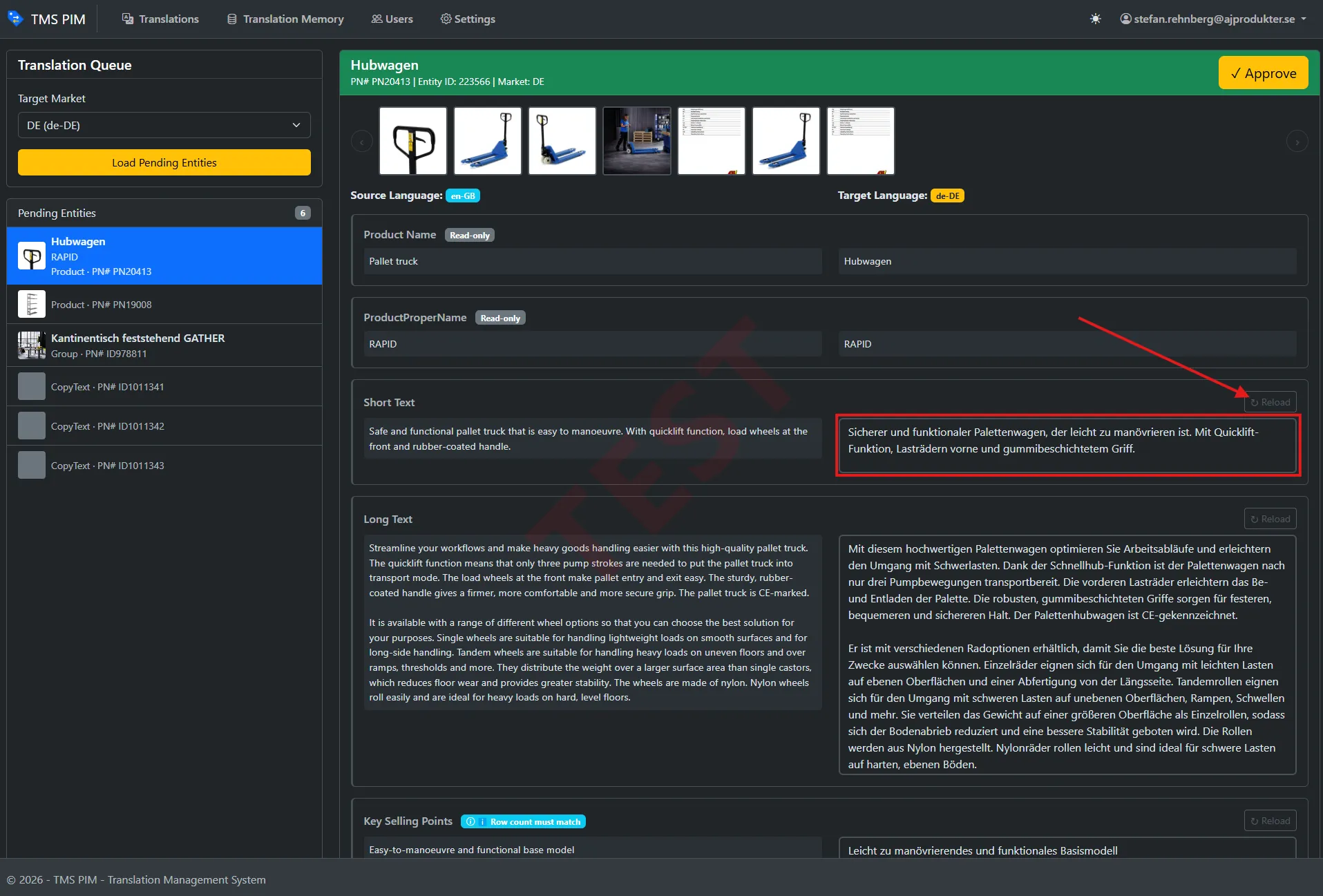Click Load Pending Entities button
Viewport: 1323px width, 896px height.
[x=164, y=162]
